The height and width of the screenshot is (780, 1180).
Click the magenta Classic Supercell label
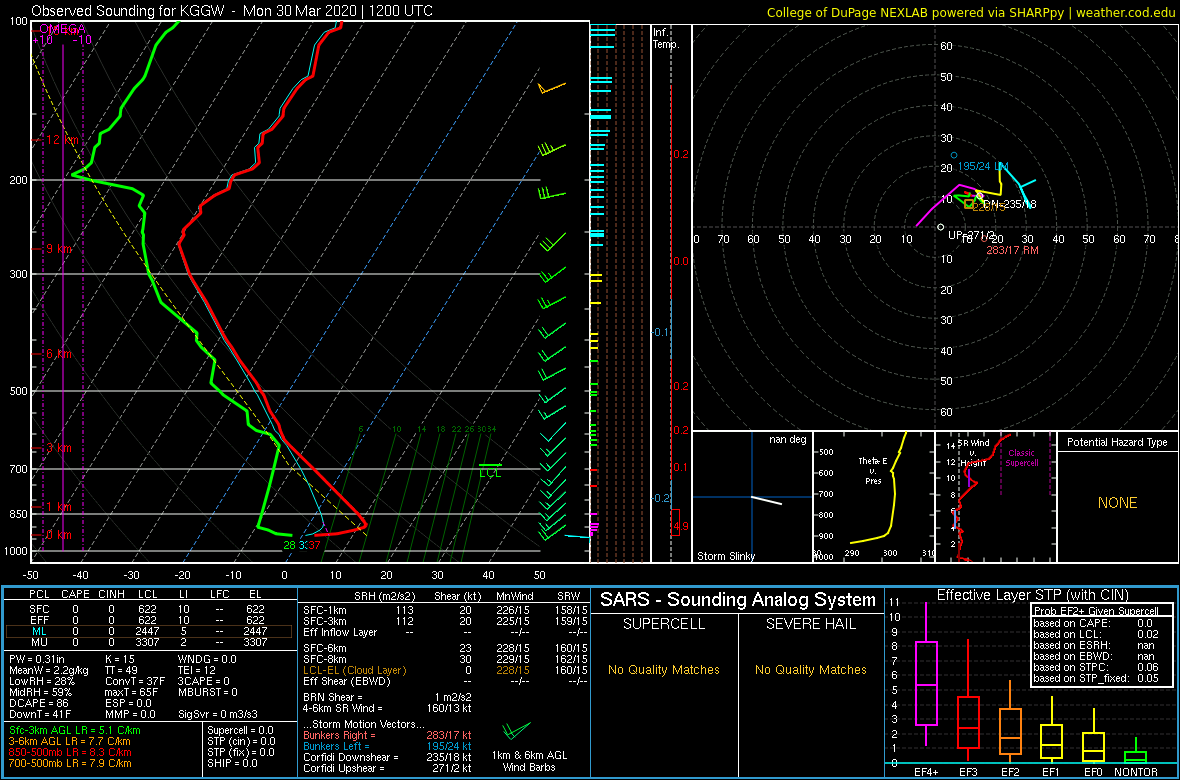(x=1022, y=459)
